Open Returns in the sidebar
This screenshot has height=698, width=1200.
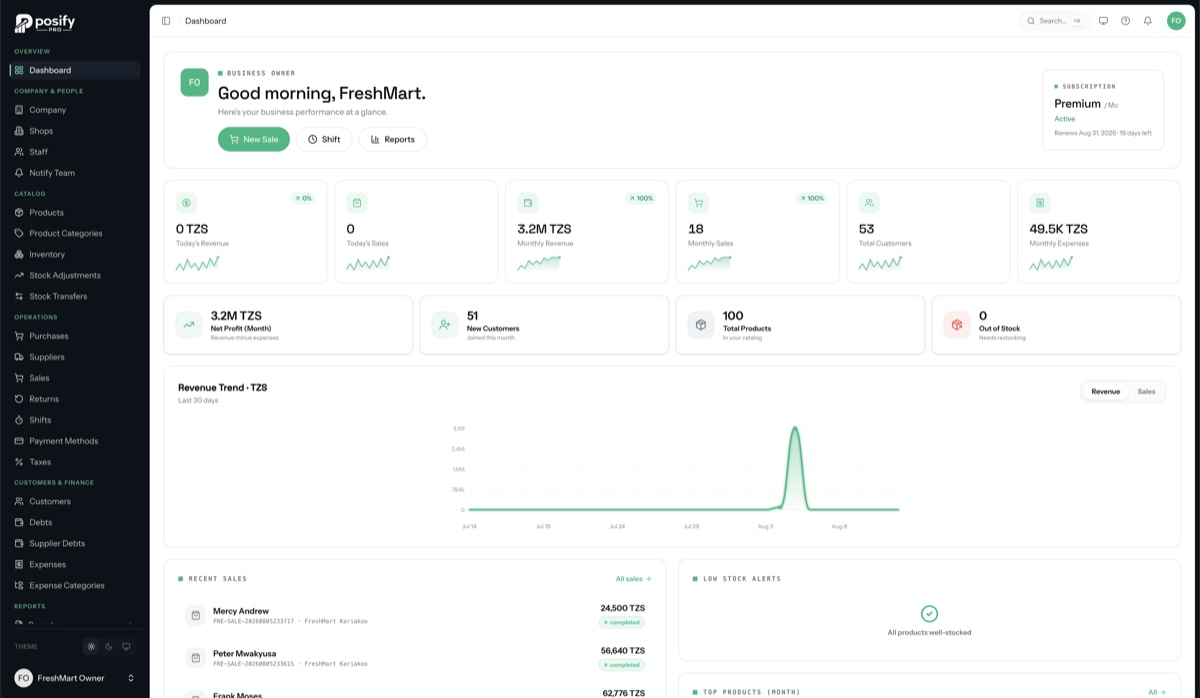[x=75, y=399]
